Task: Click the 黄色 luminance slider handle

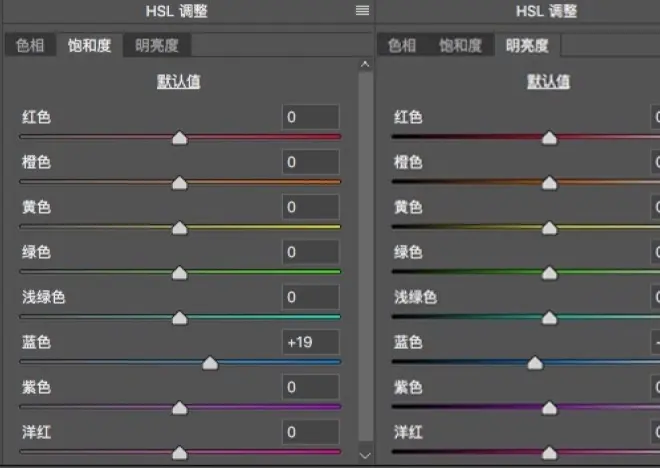Action: tap(549, 228)
